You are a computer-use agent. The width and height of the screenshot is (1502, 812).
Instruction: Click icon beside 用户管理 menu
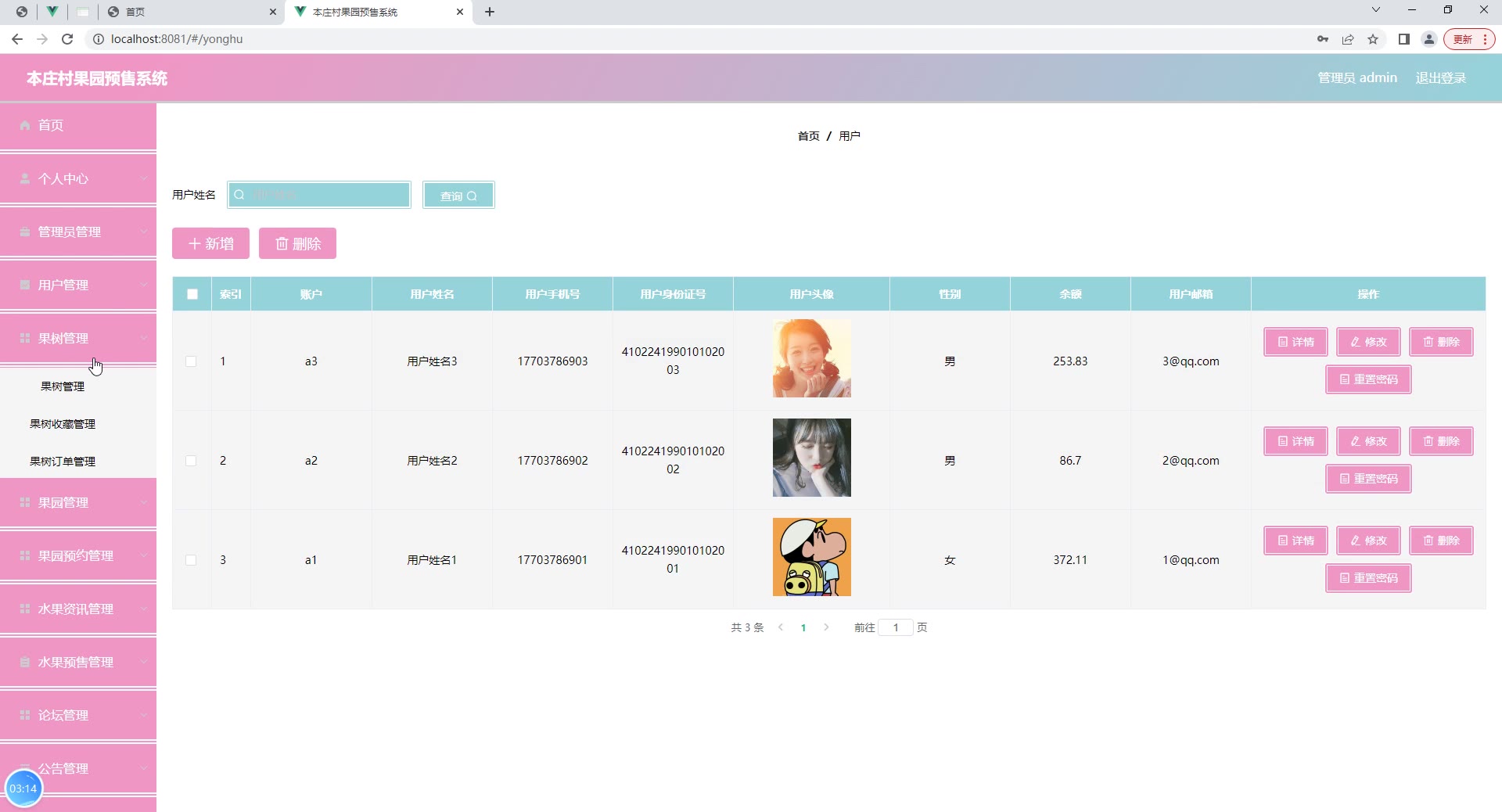pyautogui.click(x=25, y=285)
